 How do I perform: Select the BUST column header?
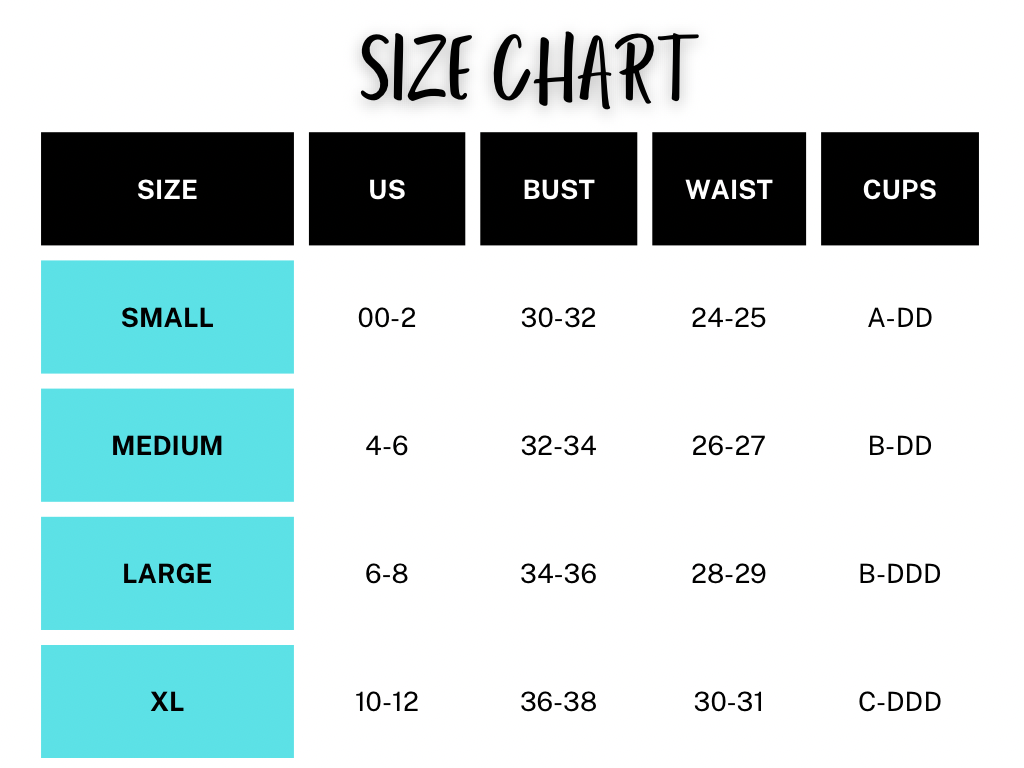(x=558, y=189)
